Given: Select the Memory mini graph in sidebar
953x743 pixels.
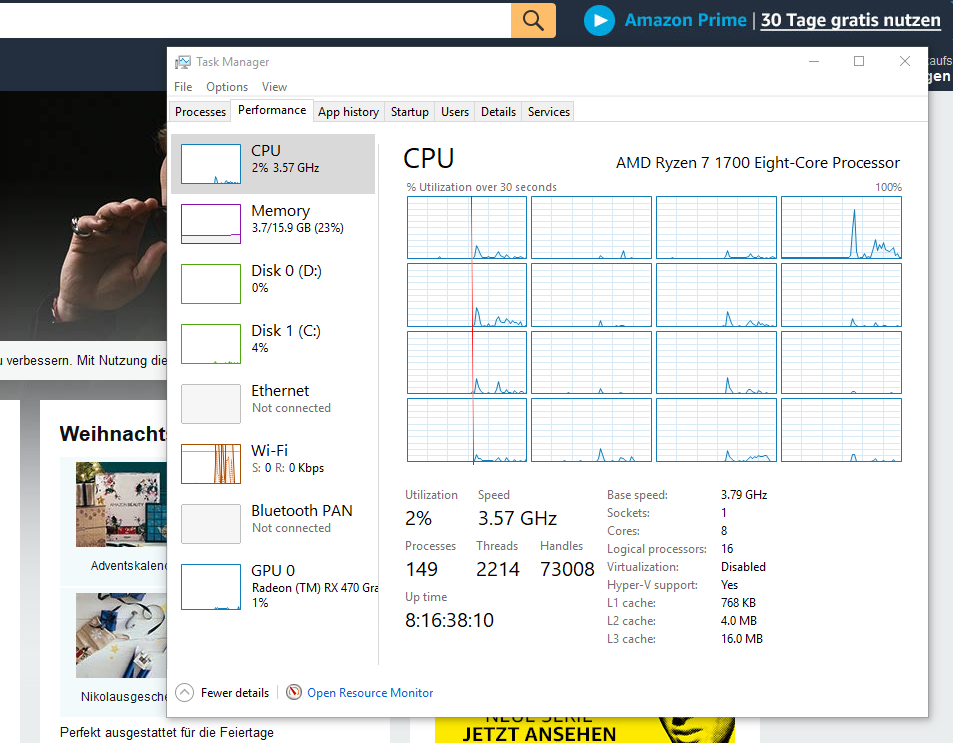Looking at the screenshot, I should pos(211,224).
